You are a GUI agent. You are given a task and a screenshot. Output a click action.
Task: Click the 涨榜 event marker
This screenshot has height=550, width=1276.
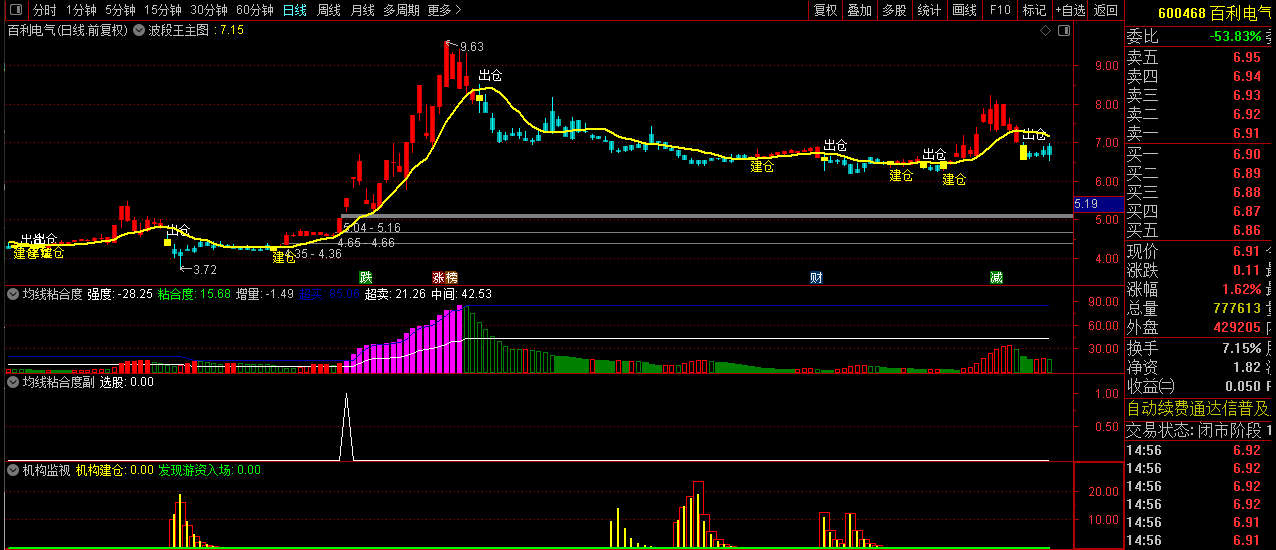pos(445,277)
